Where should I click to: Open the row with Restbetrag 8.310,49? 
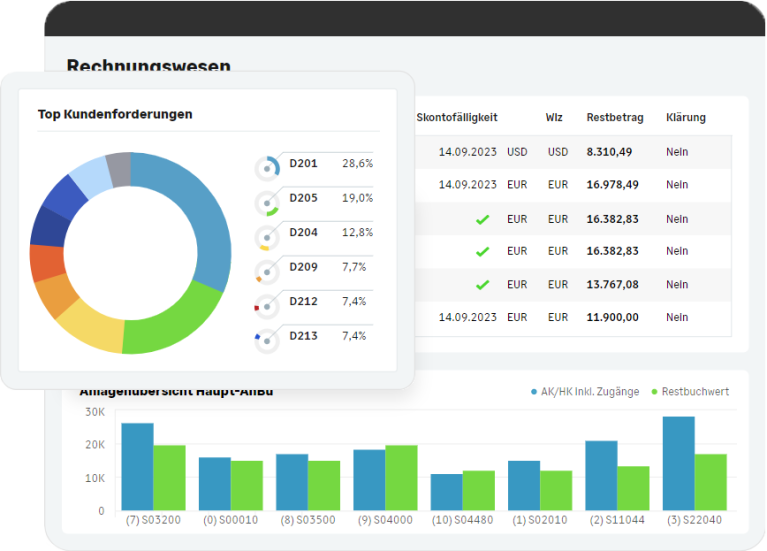[609, 152]
